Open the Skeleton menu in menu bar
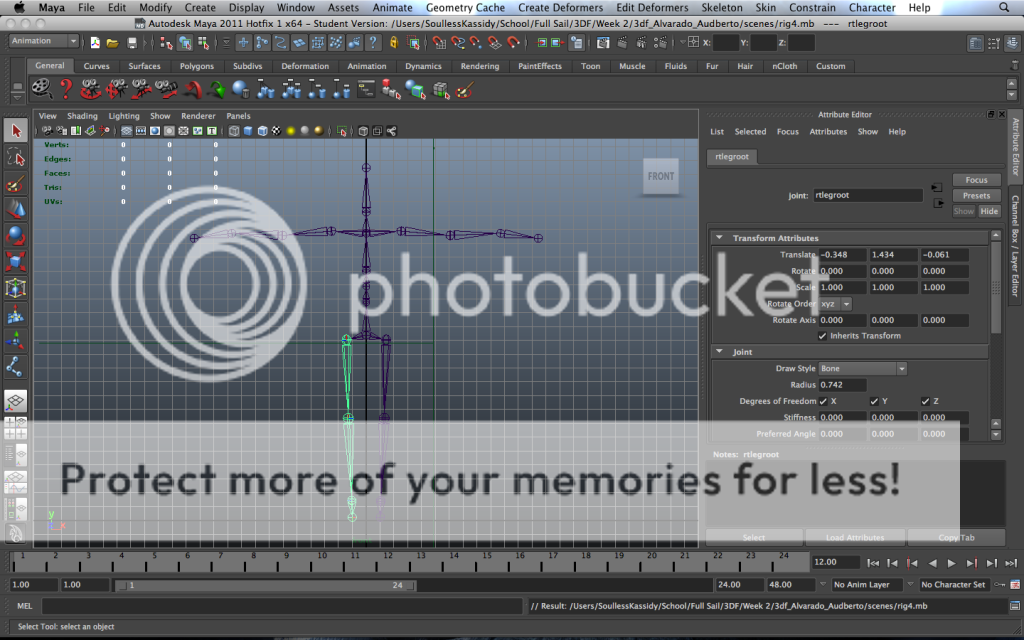This screenshot has height=640, width=1024. 722,7
